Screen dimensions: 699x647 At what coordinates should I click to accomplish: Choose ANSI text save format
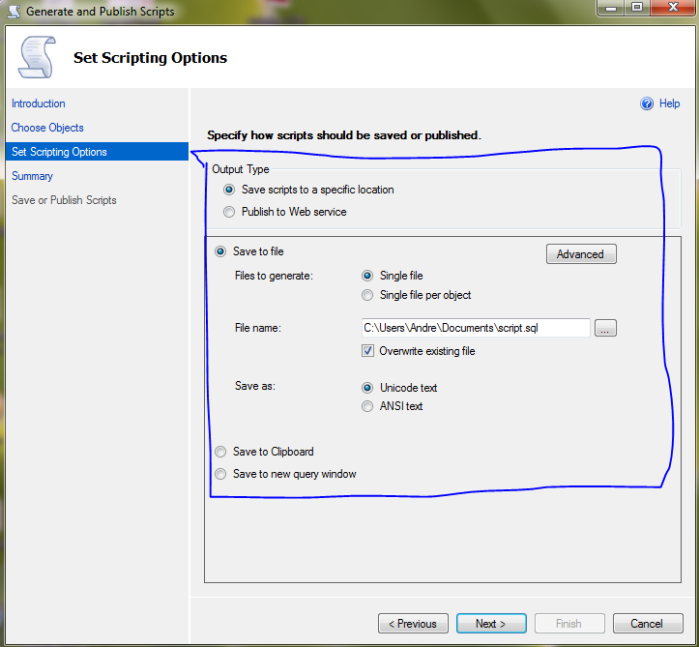[x=368, y=406]
